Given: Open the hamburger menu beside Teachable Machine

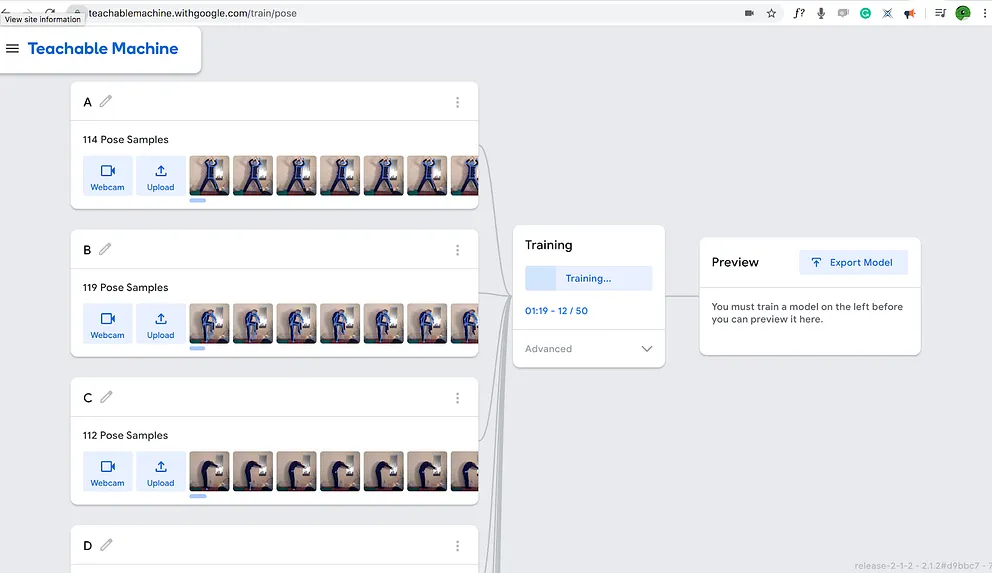Looking at the screenshot, I should (x=13, y=49).
